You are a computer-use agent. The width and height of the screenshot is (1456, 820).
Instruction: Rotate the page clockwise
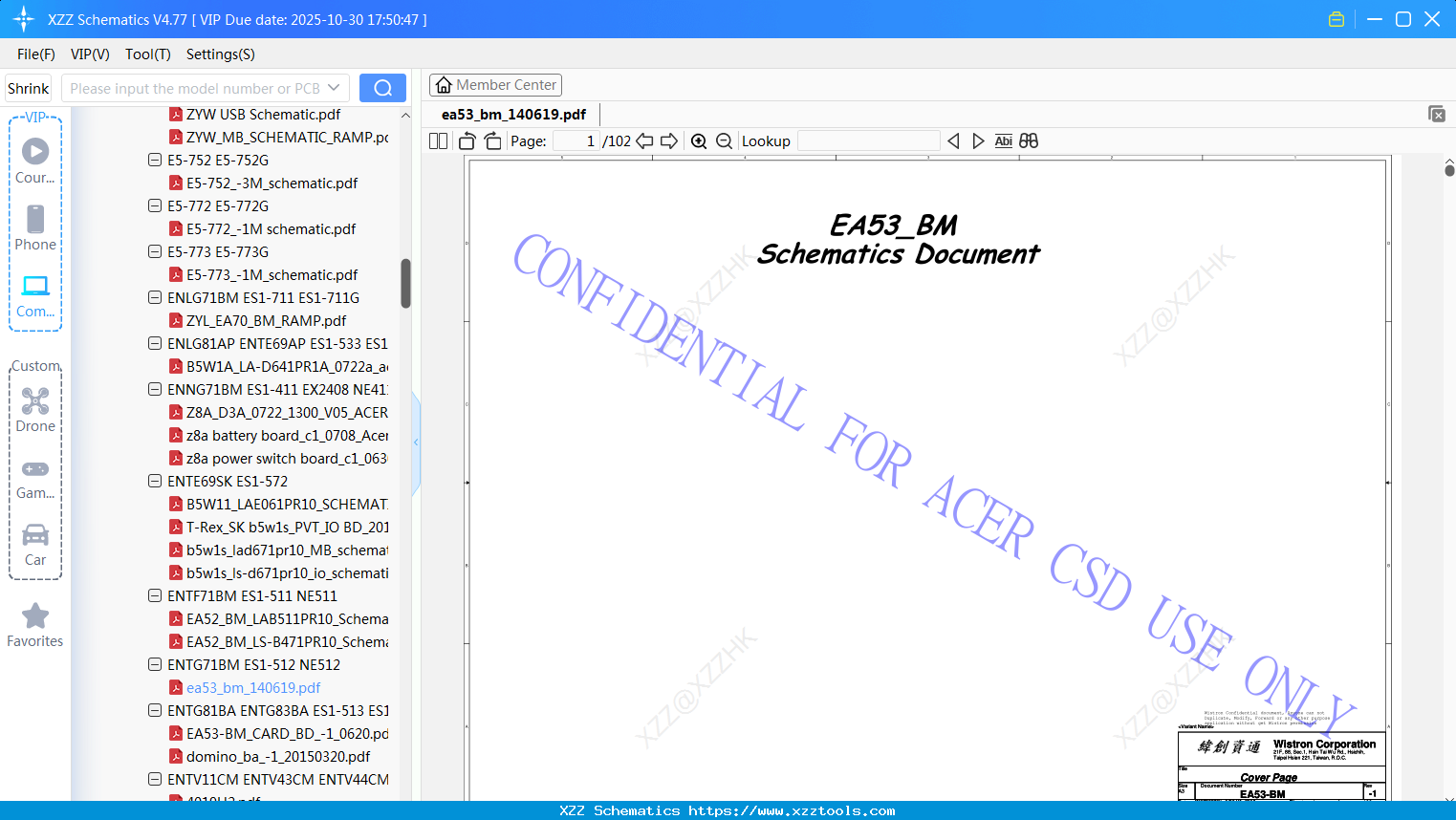click(492, 140)
